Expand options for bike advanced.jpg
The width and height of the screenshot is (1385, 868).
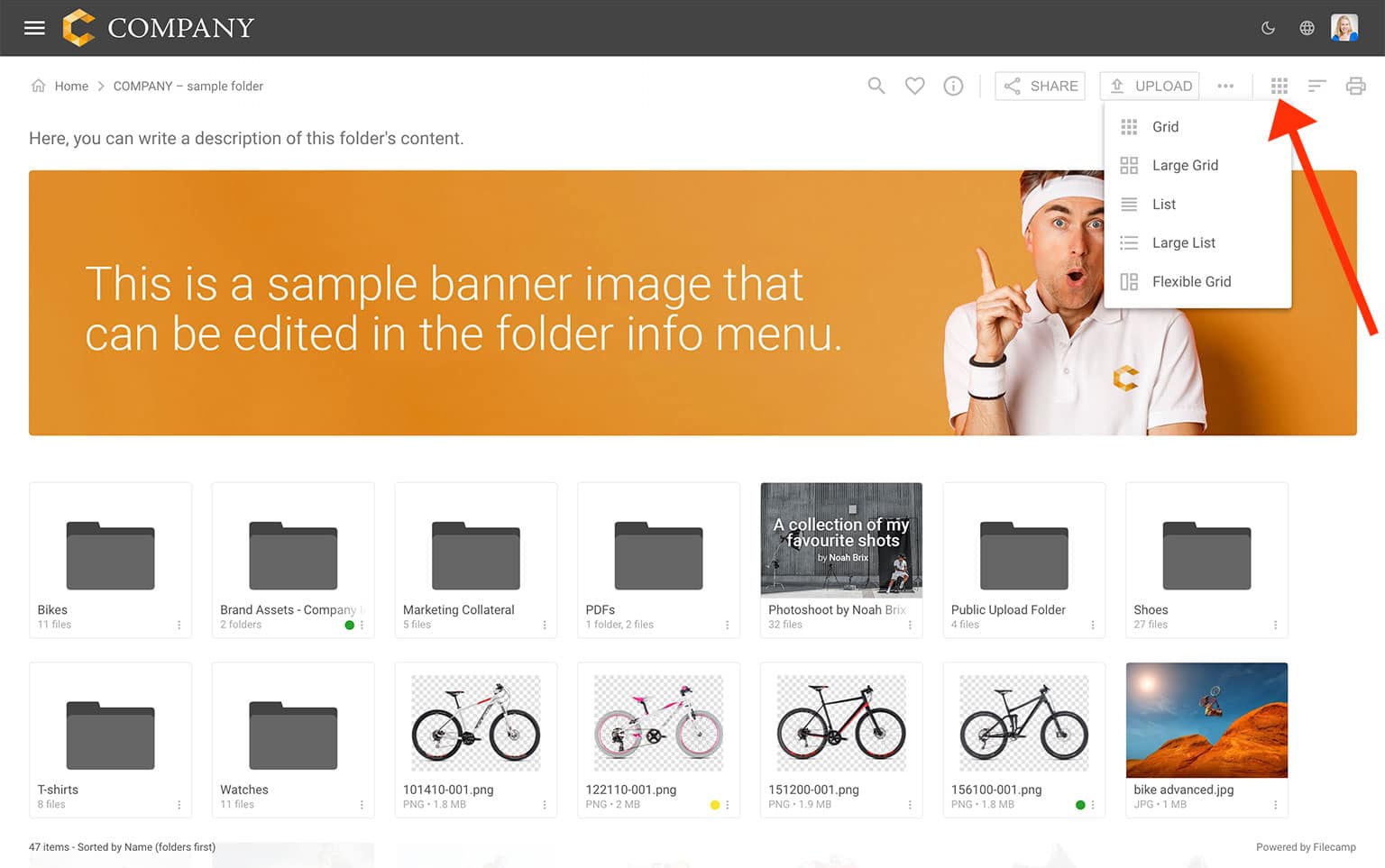pyautogui.click(x=1275, y=805)
